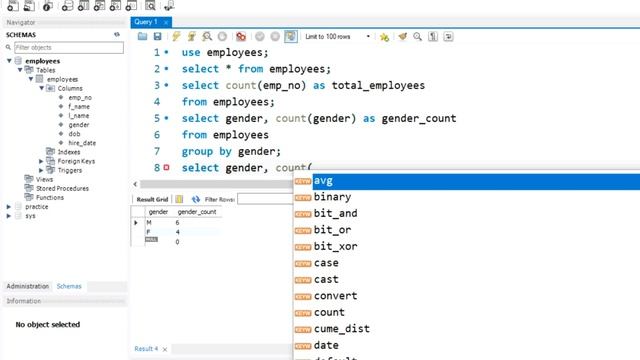
Task: Expand the practice schema
Action: [9, 207]
